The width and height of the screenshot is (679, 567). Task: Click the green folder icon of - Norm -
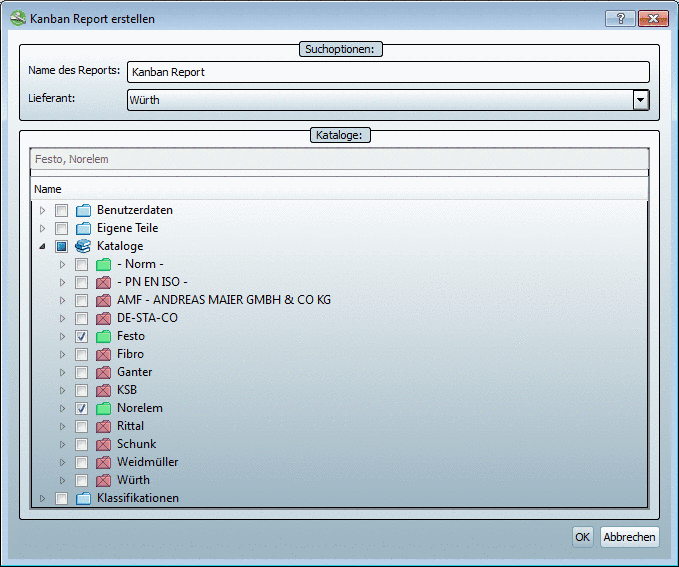(103, 264)
